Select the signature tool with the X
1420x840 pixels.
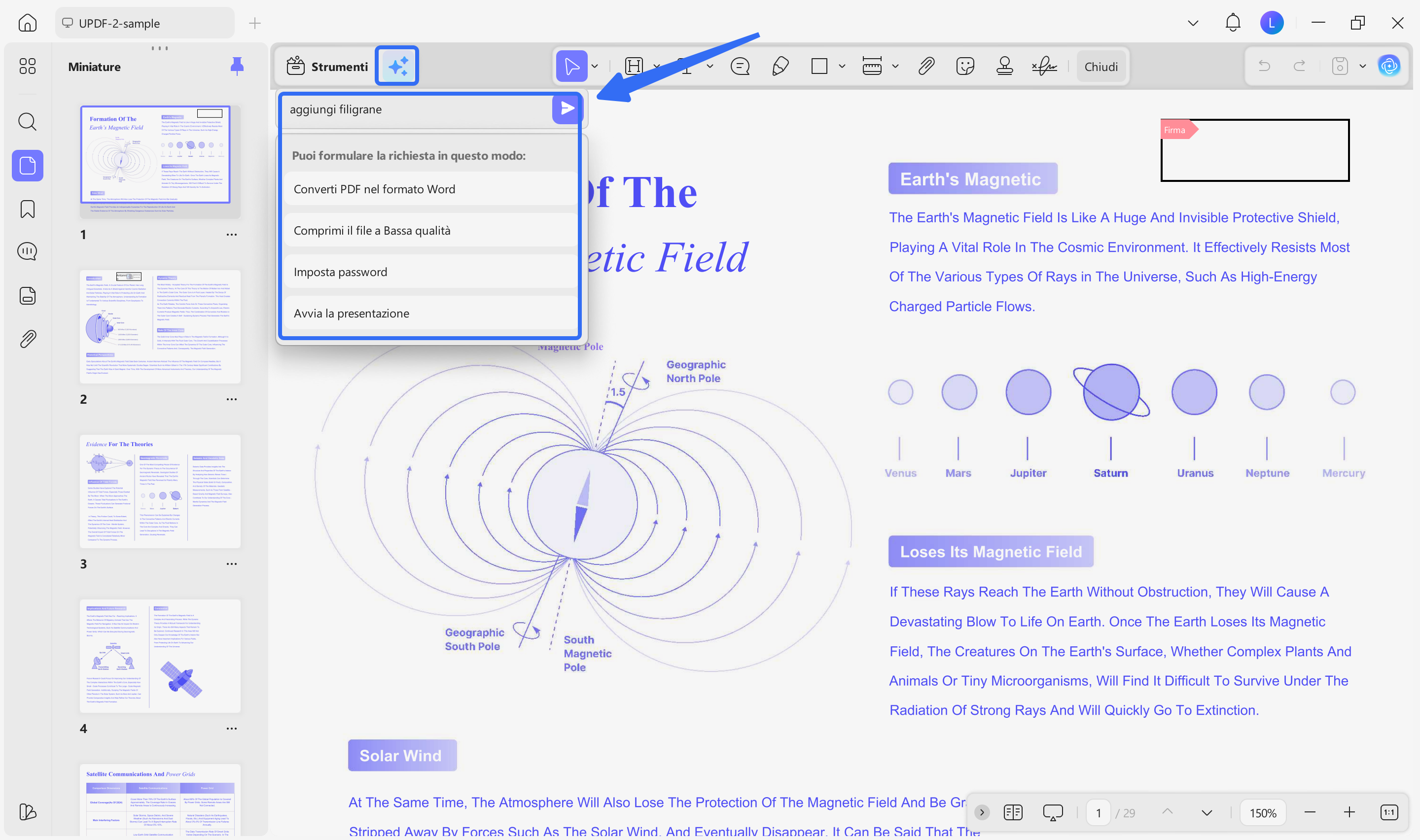(x=1044, y=66)
